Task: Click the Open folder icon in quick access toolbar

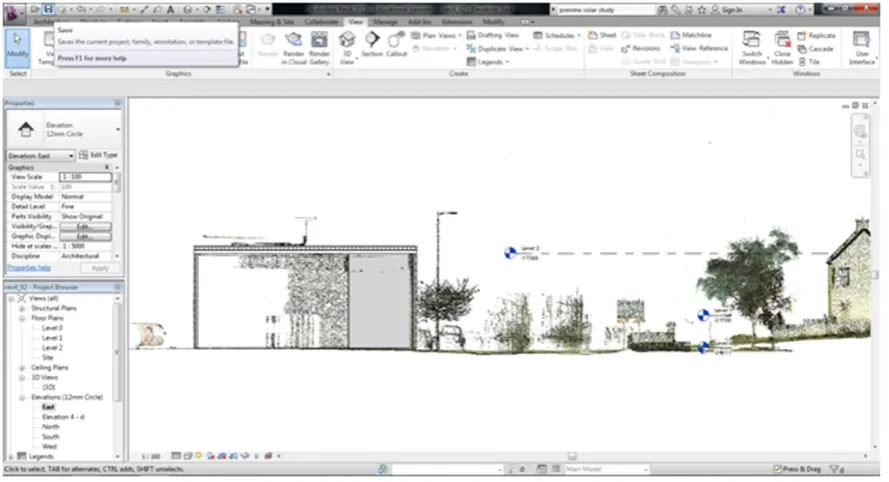Action: (35, 10)
